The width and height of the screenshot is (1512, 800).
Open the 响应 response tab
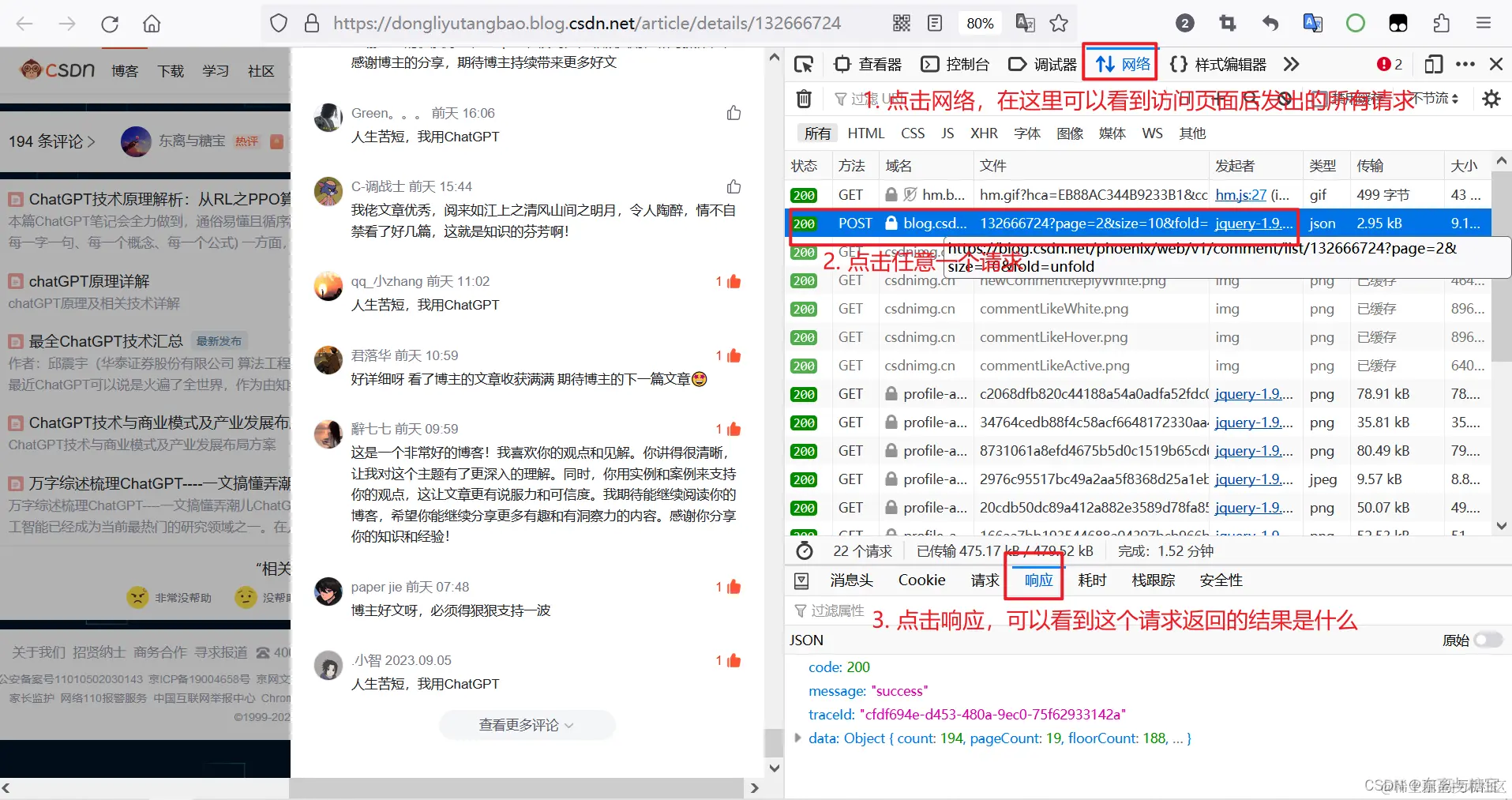tap(1038, 580)
